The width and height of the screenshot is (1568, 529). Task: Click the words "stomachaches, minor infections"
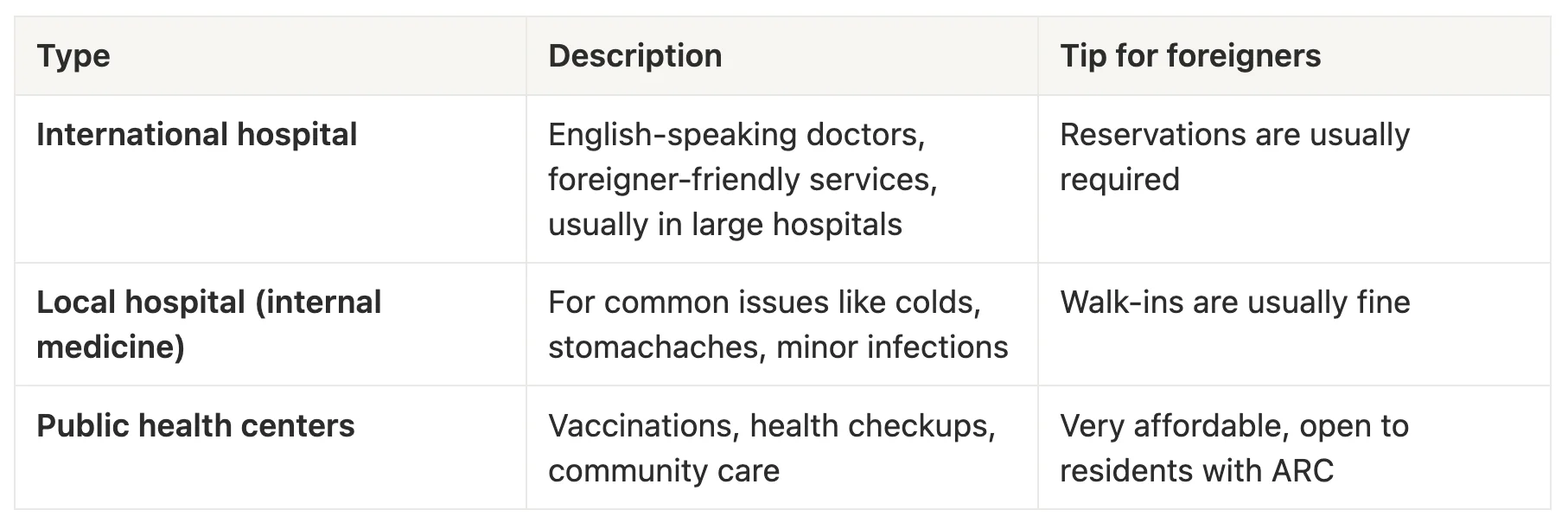point(778,347)
